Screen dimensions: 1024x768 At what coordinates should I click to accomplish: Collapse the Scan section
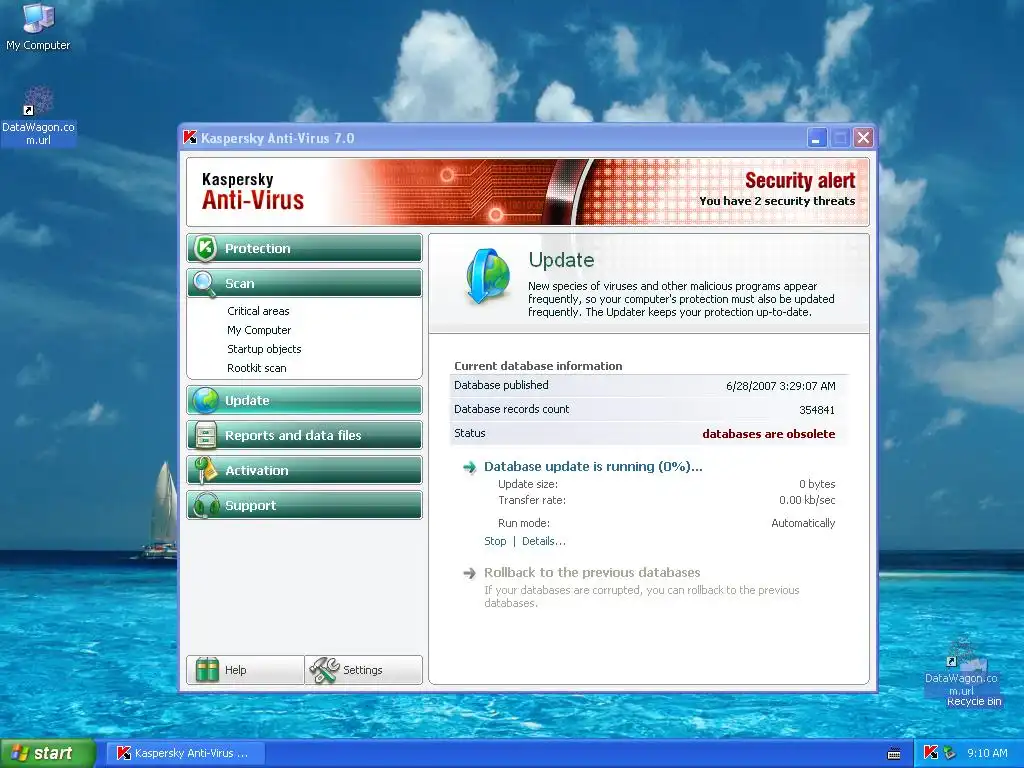click(x=304, y=283)
